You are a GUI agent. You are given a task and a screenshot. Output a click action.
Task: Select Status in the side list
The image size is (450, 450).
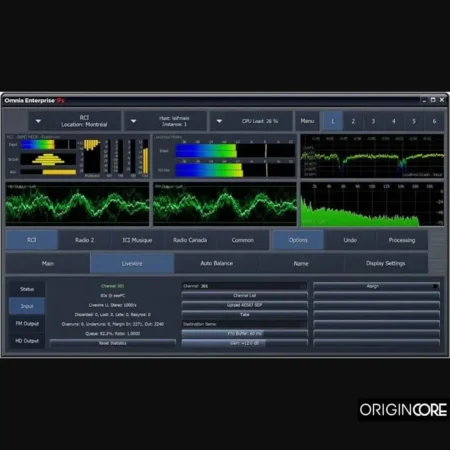pyautogui.click(x=27, y=289)
